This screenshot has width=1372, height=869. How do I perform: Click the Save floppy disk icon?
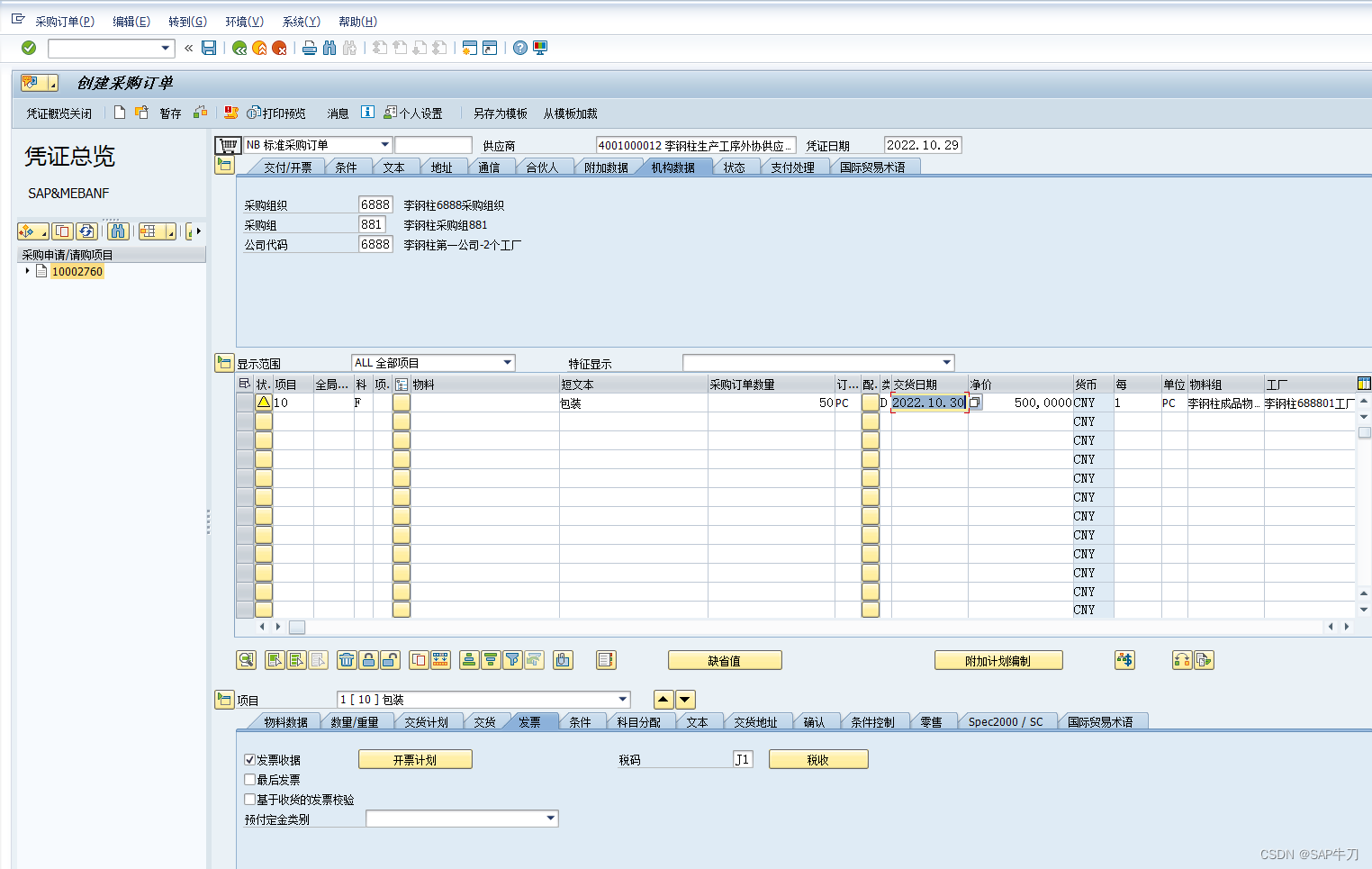[x=209, y=48]
